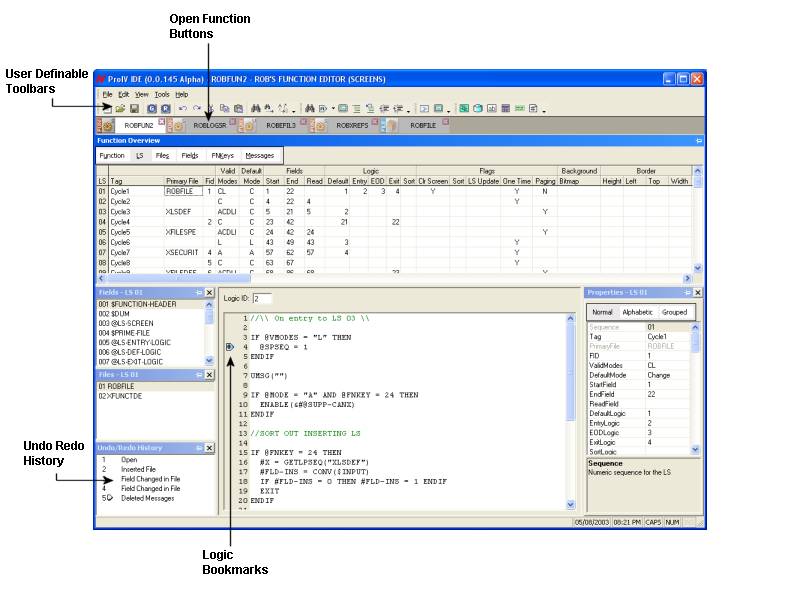This screenshot has height=600, width=800.
Task: Select the FNKeys tab in Function Overview
Action: pos(222,156)
